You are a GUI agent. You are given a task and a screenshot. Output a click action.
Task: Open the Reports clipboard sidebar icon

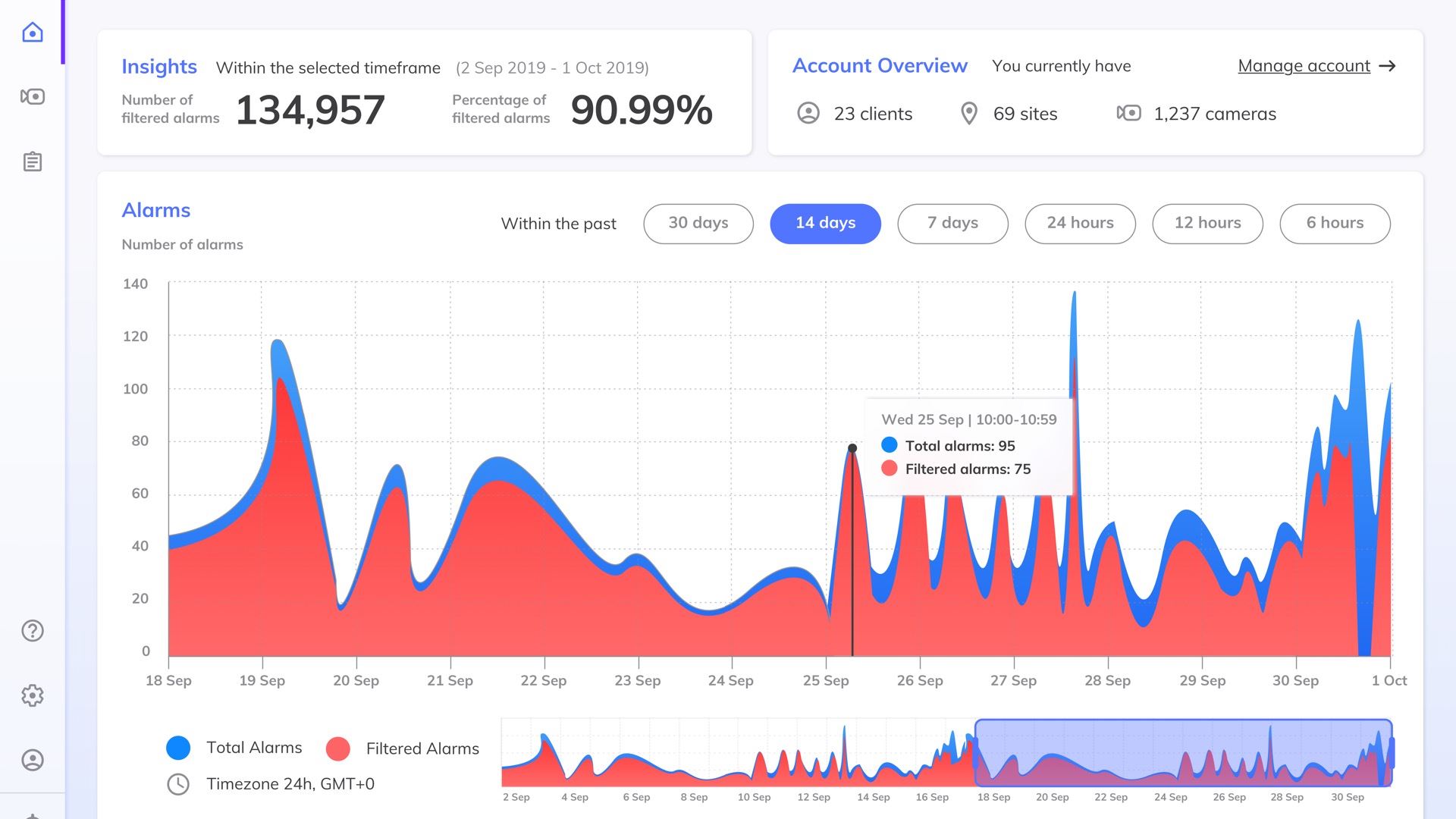tap(33, 162)
